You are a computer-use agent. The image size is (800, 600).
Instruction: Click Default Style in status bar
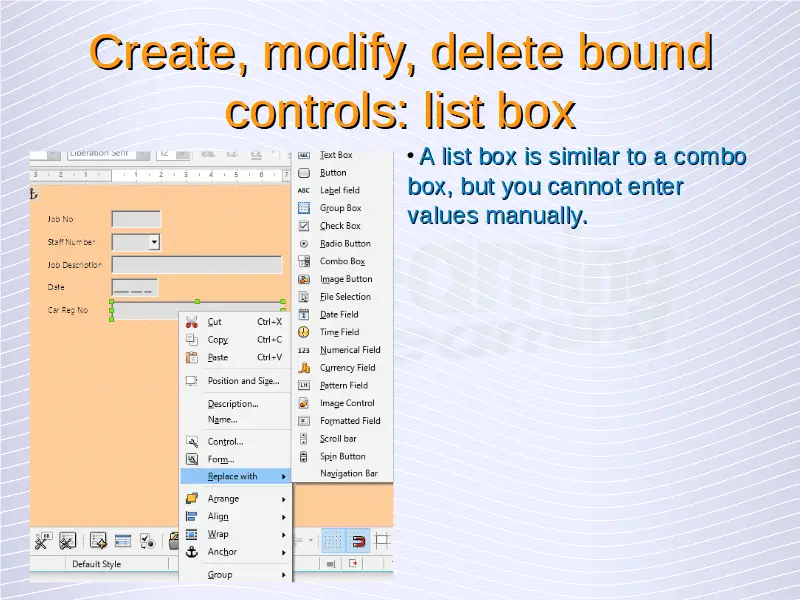tap(96, 564)
